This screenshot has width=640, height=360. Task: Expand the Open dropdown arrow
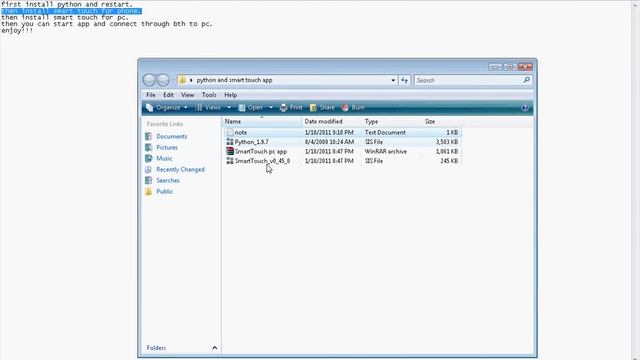pos(271,107)
